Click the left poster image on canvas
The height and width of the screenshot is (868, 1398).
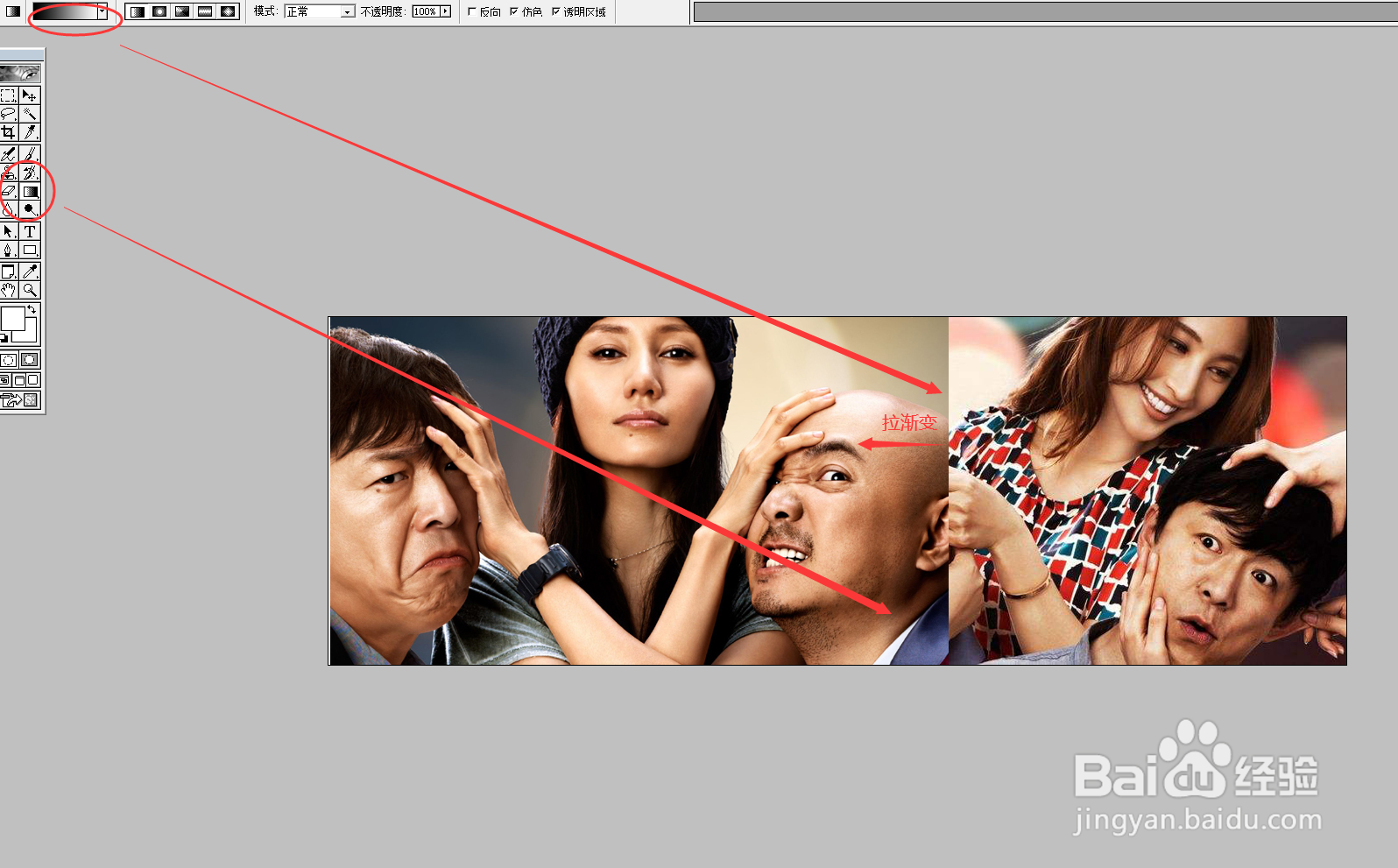point(639,490)
